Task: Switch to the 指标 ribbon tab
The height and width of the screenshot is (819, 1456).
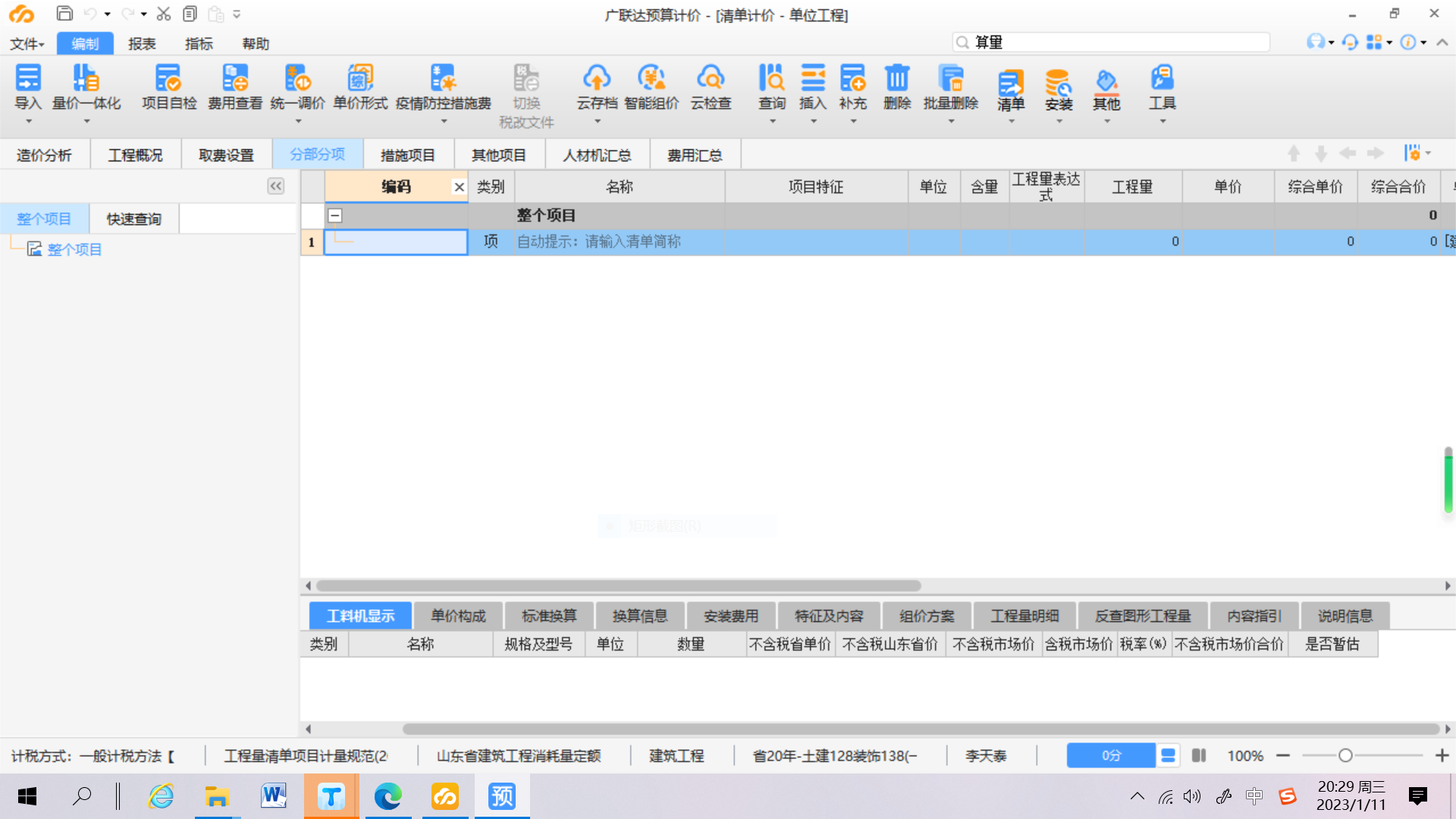Action: [199, 44]
